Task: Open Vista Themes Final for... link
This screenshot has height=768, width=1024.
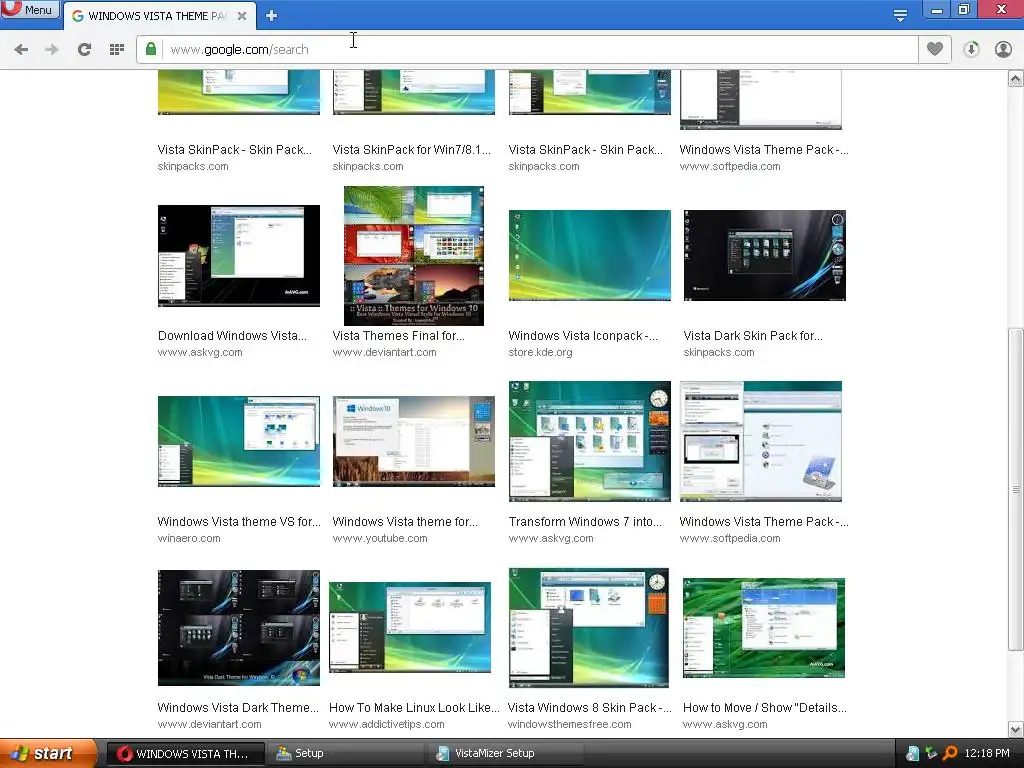Action: coord(398,336)
